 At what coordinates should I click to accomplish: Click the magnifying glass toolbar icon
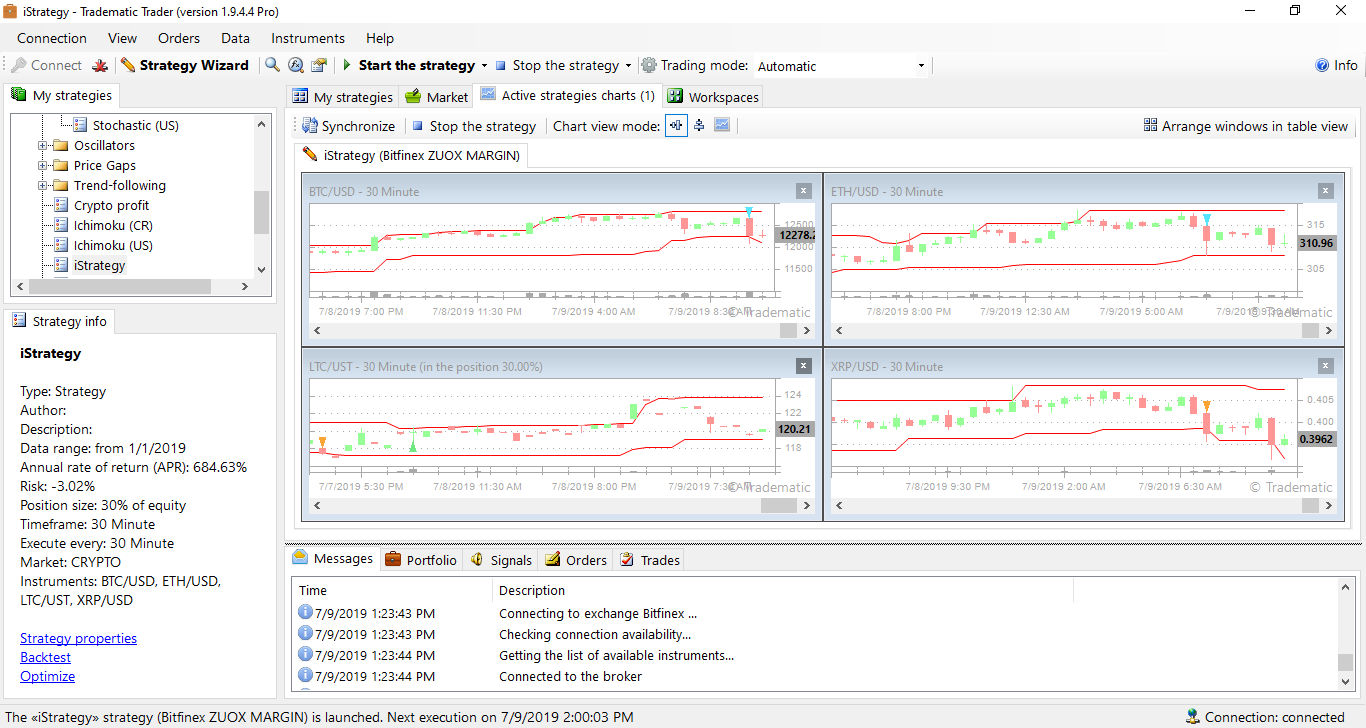pyautogui.click(x=272, y=66)
